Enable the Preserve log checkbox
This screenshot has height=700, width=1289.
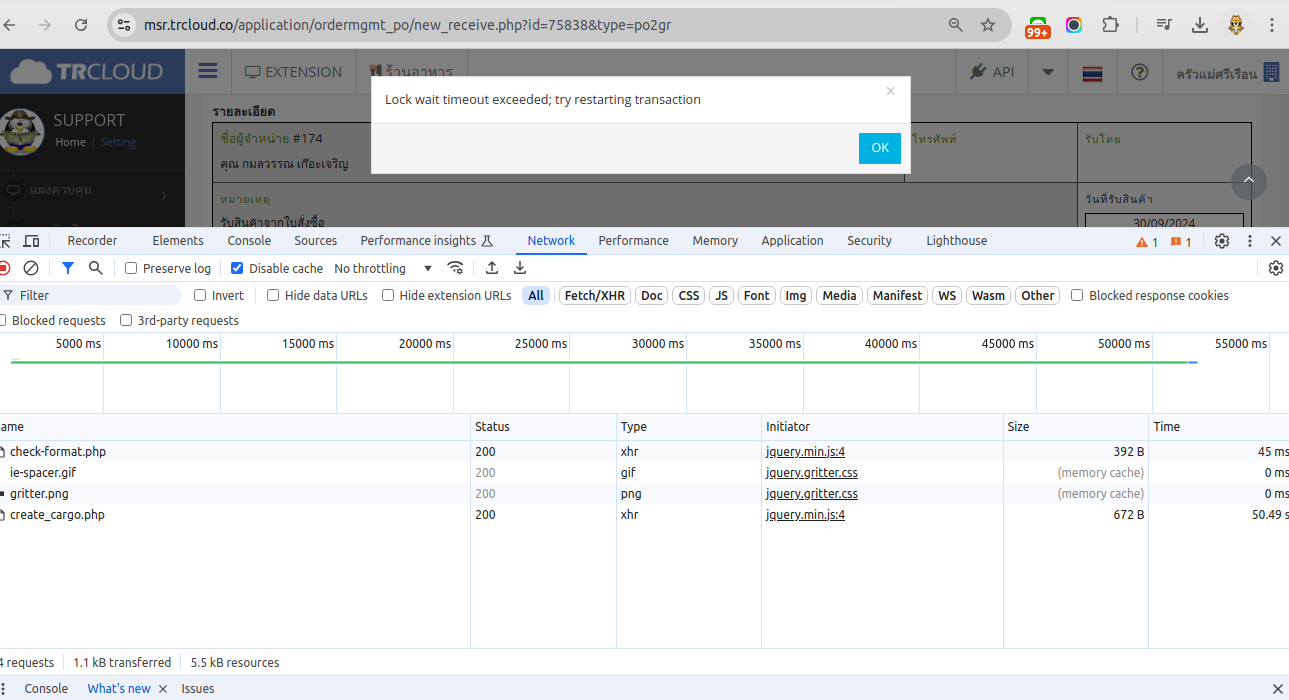131,268
